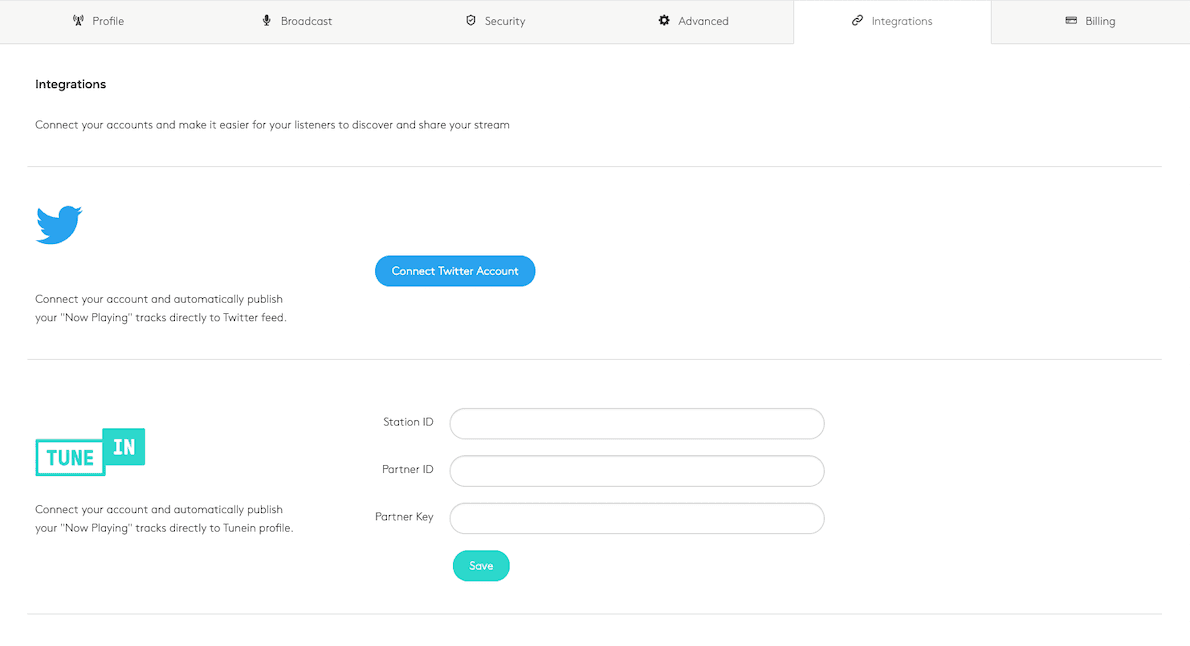Click into the Partner ID text box
This screenshot has height=646, width=1190.
click(637, 471)
